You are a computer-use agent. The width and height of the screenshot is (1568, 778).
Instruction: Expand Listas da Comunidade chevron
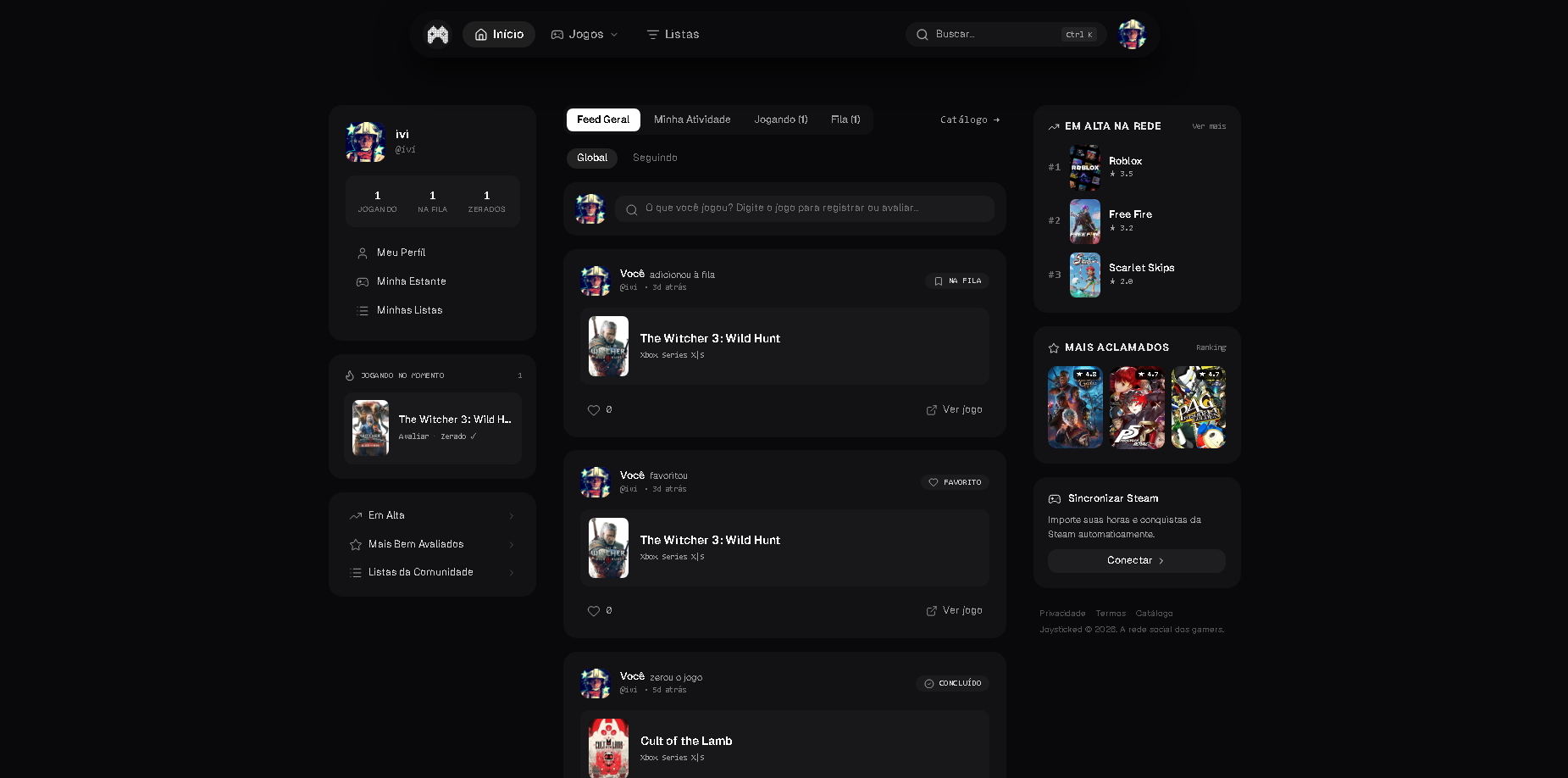(x=512, y=573)
